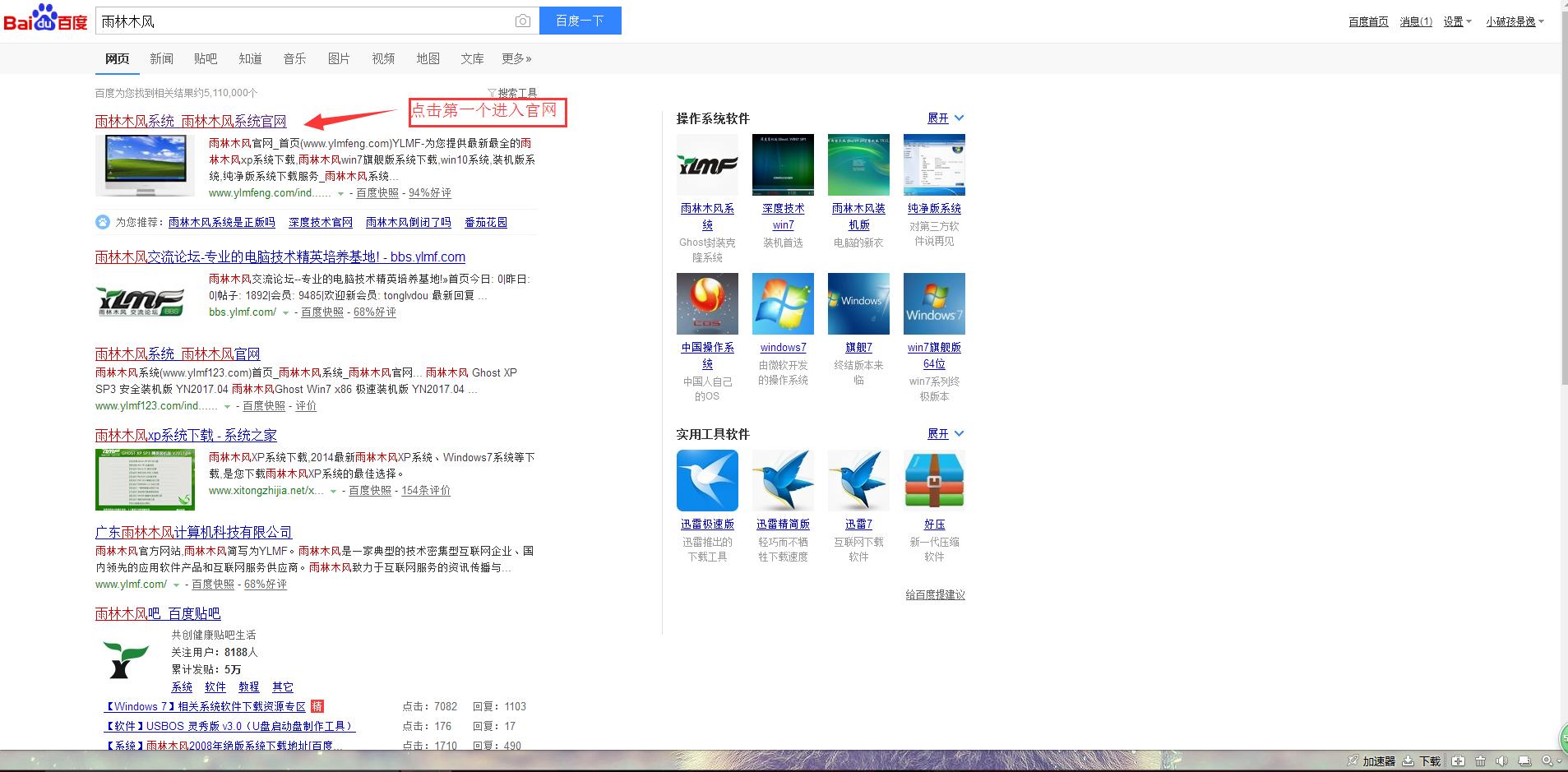
Task: Click the 给百度提建议 feedback link
Action: click(933, 594)
